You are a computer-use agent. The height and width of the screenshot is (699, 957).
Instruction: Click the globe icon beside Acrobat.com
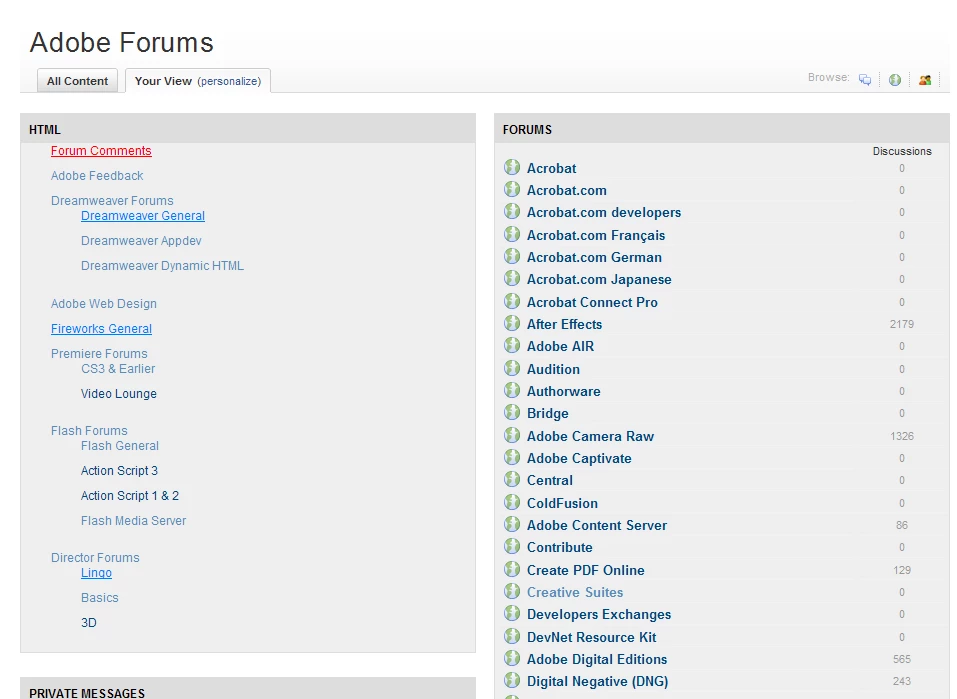point(512,189)
